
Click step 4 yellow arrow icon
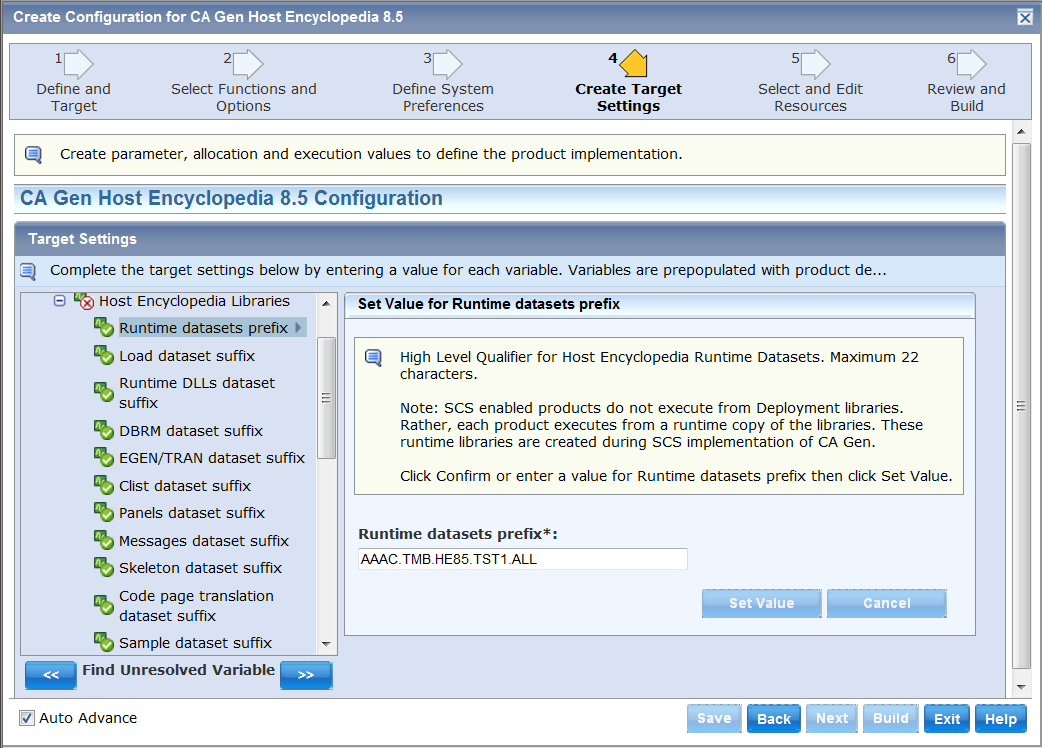[633, 64]
